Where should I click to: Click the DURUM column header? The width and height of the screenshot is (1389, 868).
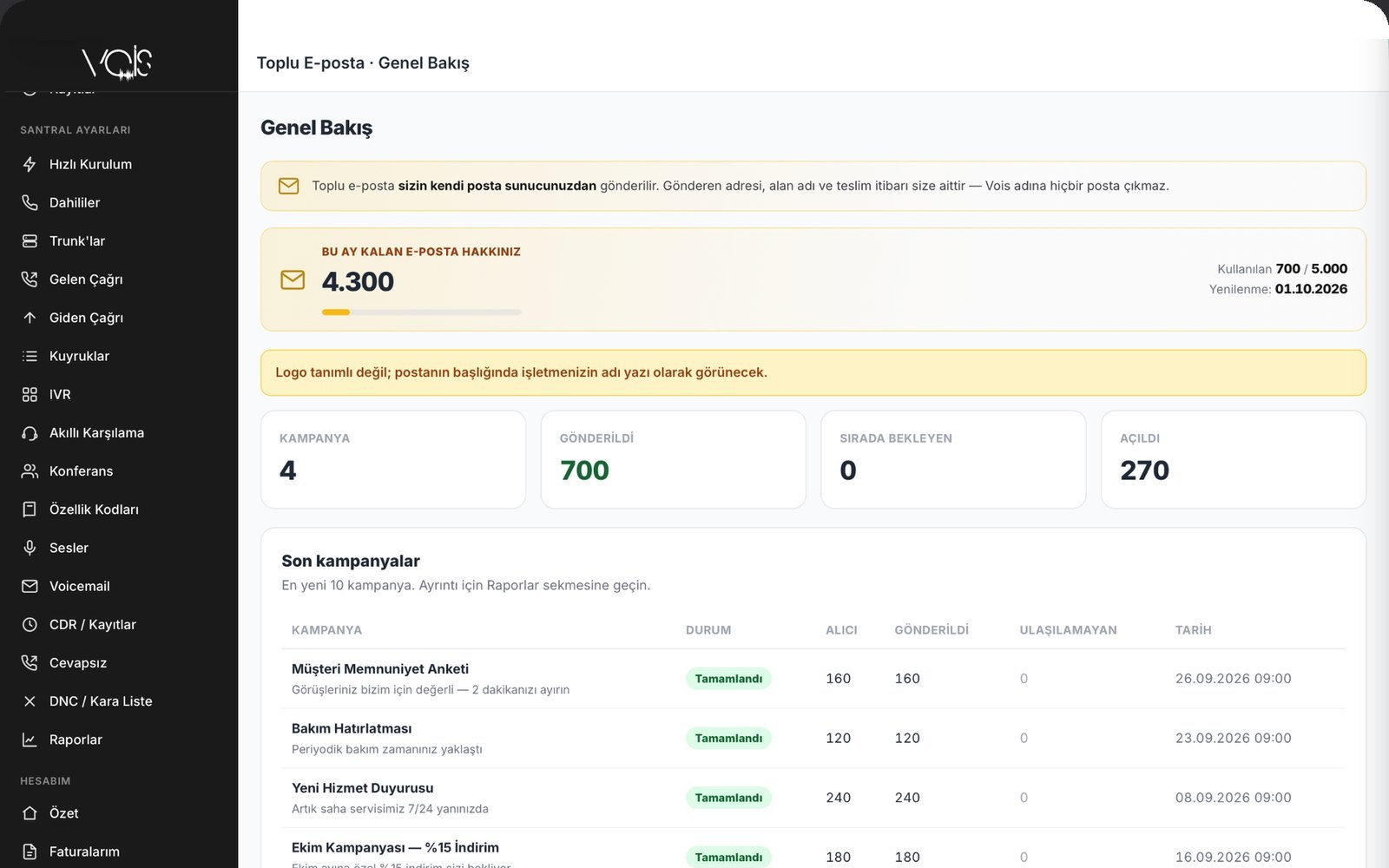708,630
